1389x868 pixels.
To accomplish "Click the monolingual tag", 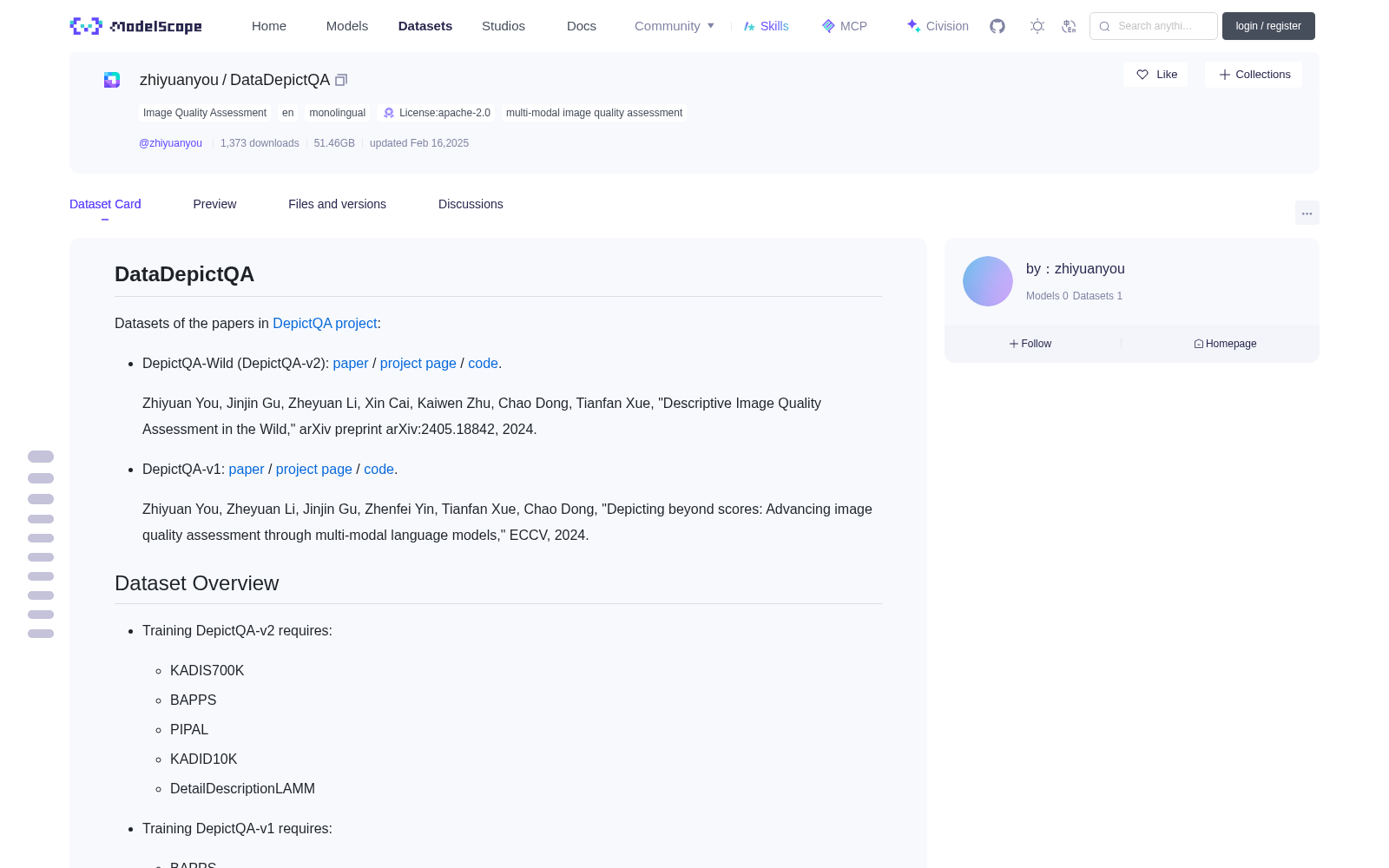I will pyautogui.click(x=338, y=113).
